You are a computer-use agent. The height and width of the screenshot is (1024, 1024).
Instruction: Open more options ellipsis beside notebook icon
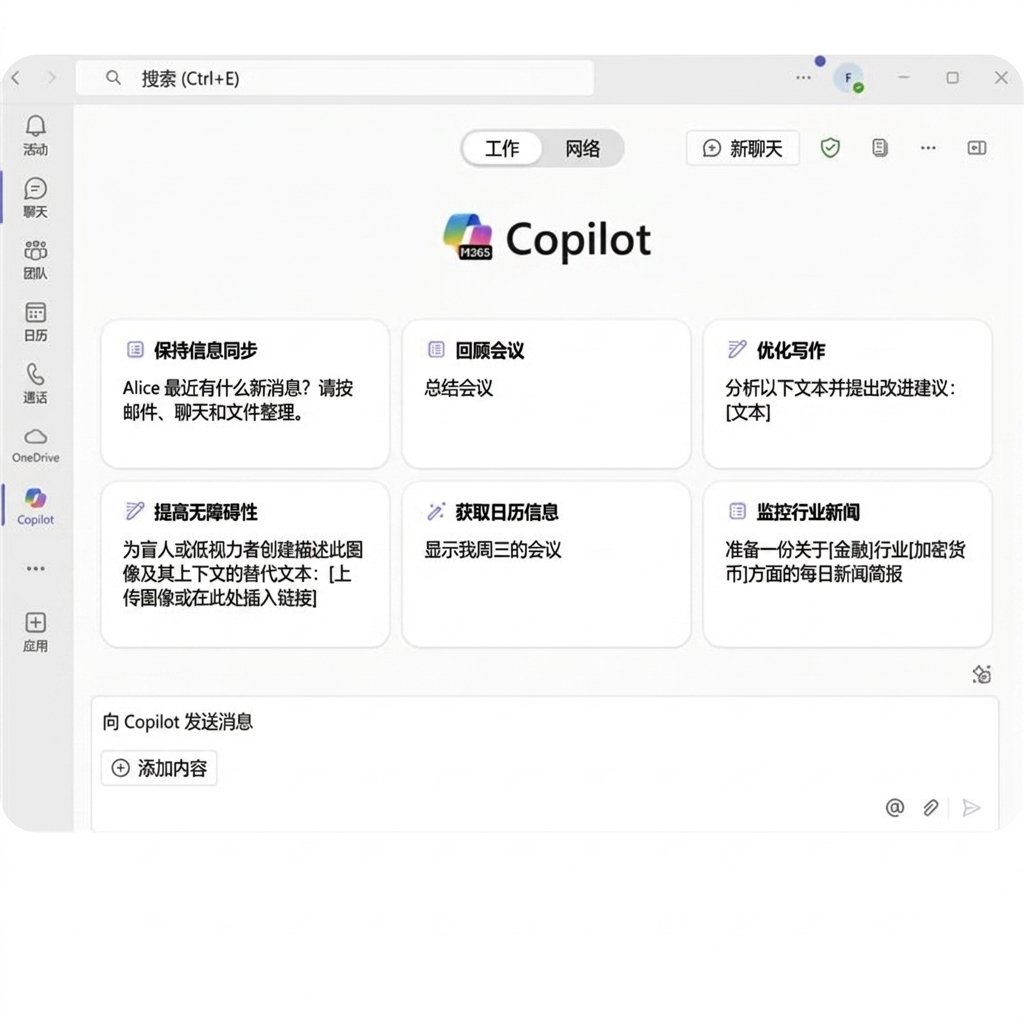928,148
